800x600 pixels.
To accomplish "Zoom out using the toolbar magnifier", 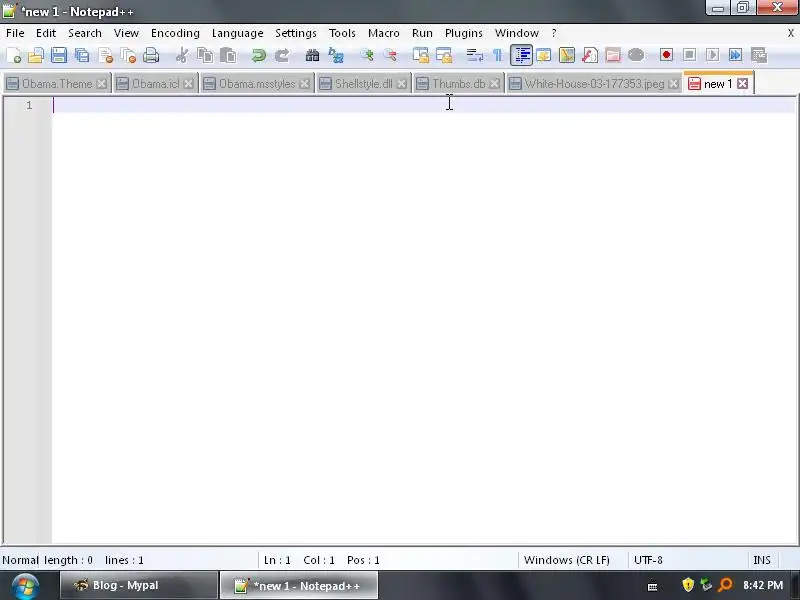I will 390,55.
